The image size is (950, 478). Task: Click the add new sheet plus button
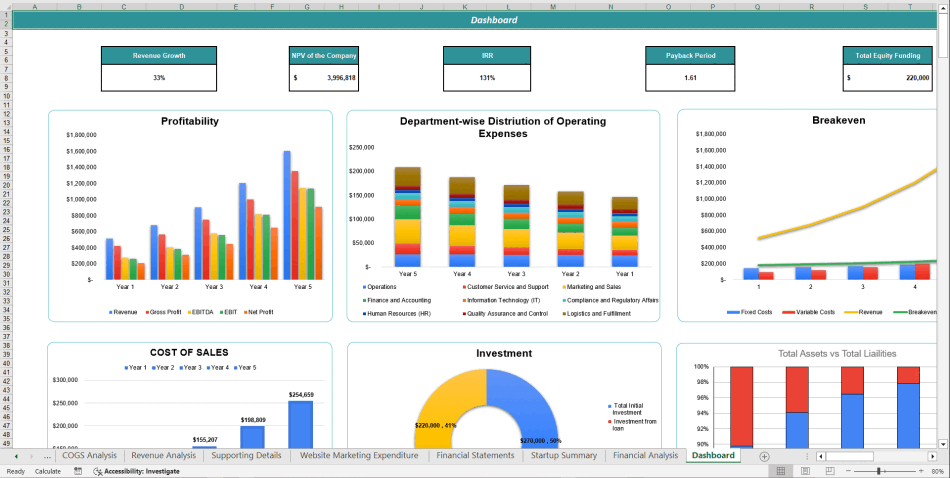coord(764,456)
